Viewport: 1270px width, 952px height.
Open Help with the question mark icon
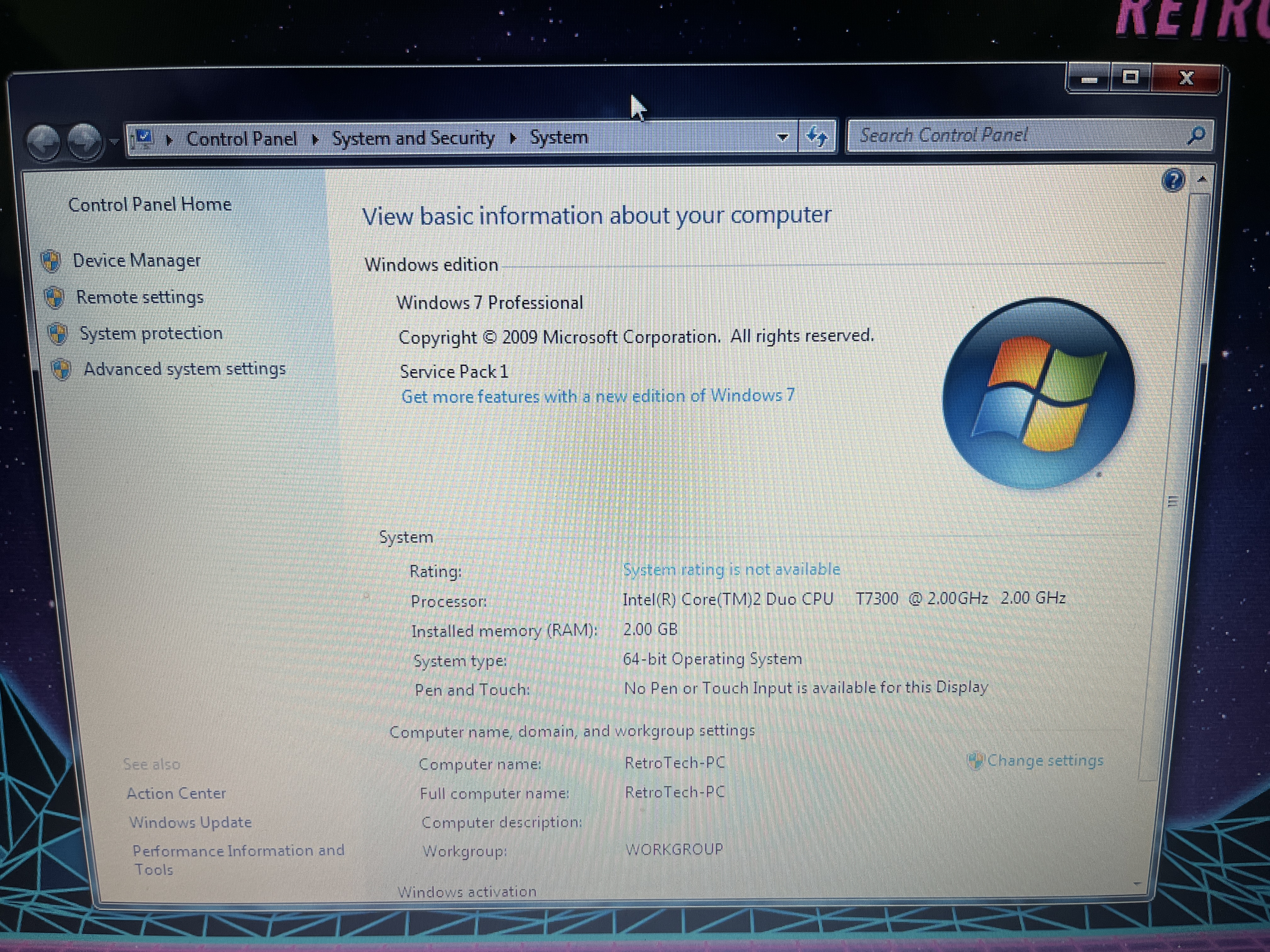click(x=1173, y=180)
